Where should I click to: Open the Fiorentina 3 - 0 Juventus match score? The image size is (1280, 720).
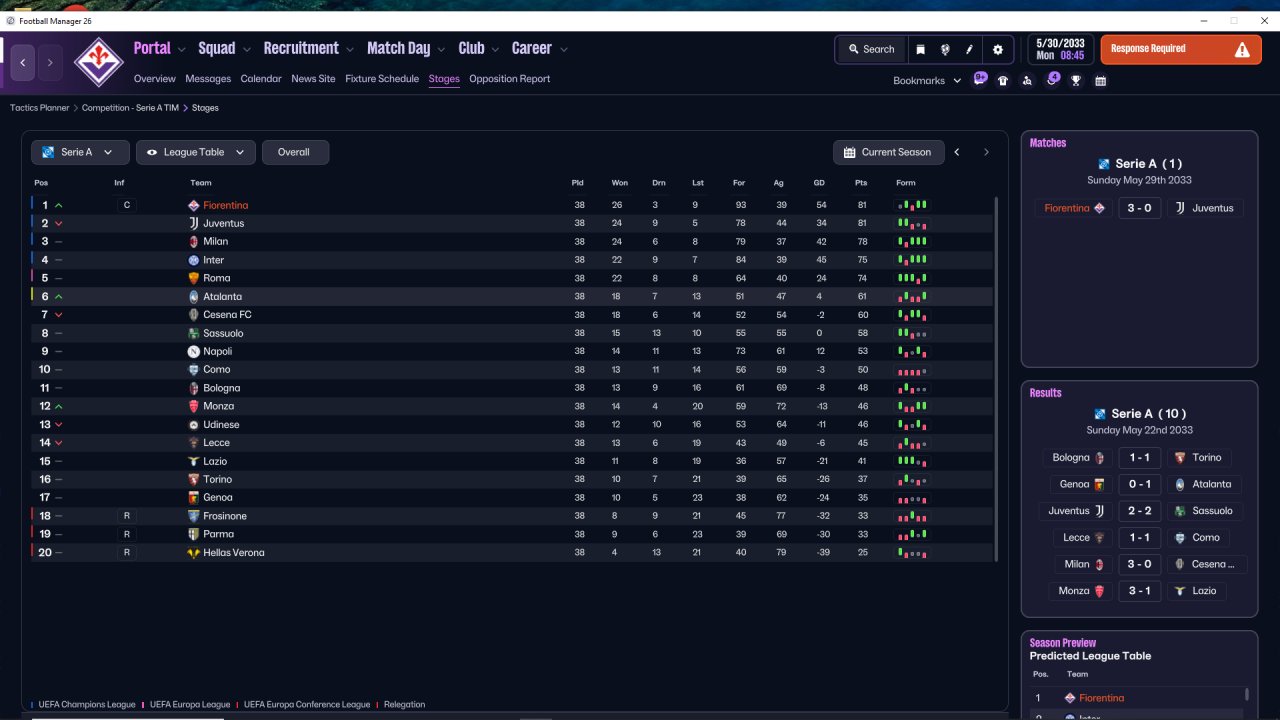tap(1139, 208)
